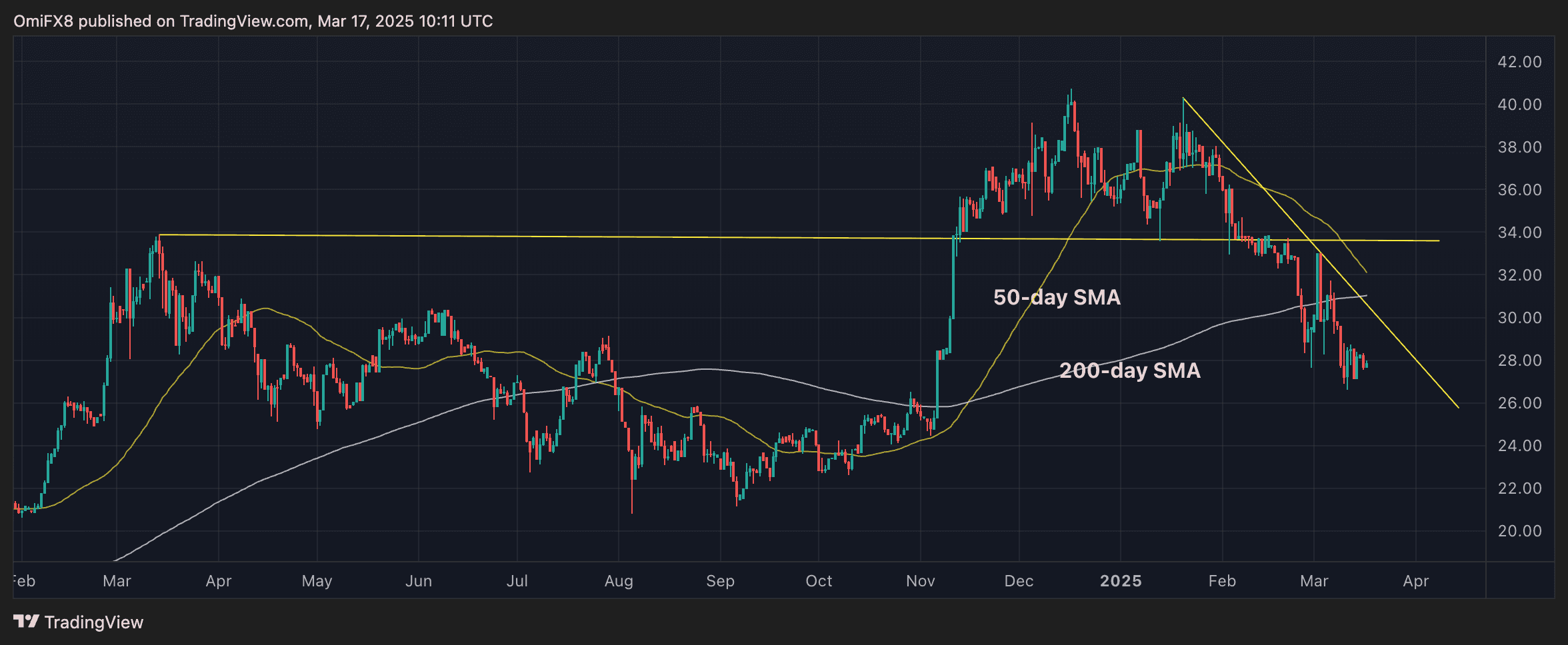This screenshot has height=645, width=1568.
Task: Click the 36.00 price axis label
Action: (x=1520, y=190)
